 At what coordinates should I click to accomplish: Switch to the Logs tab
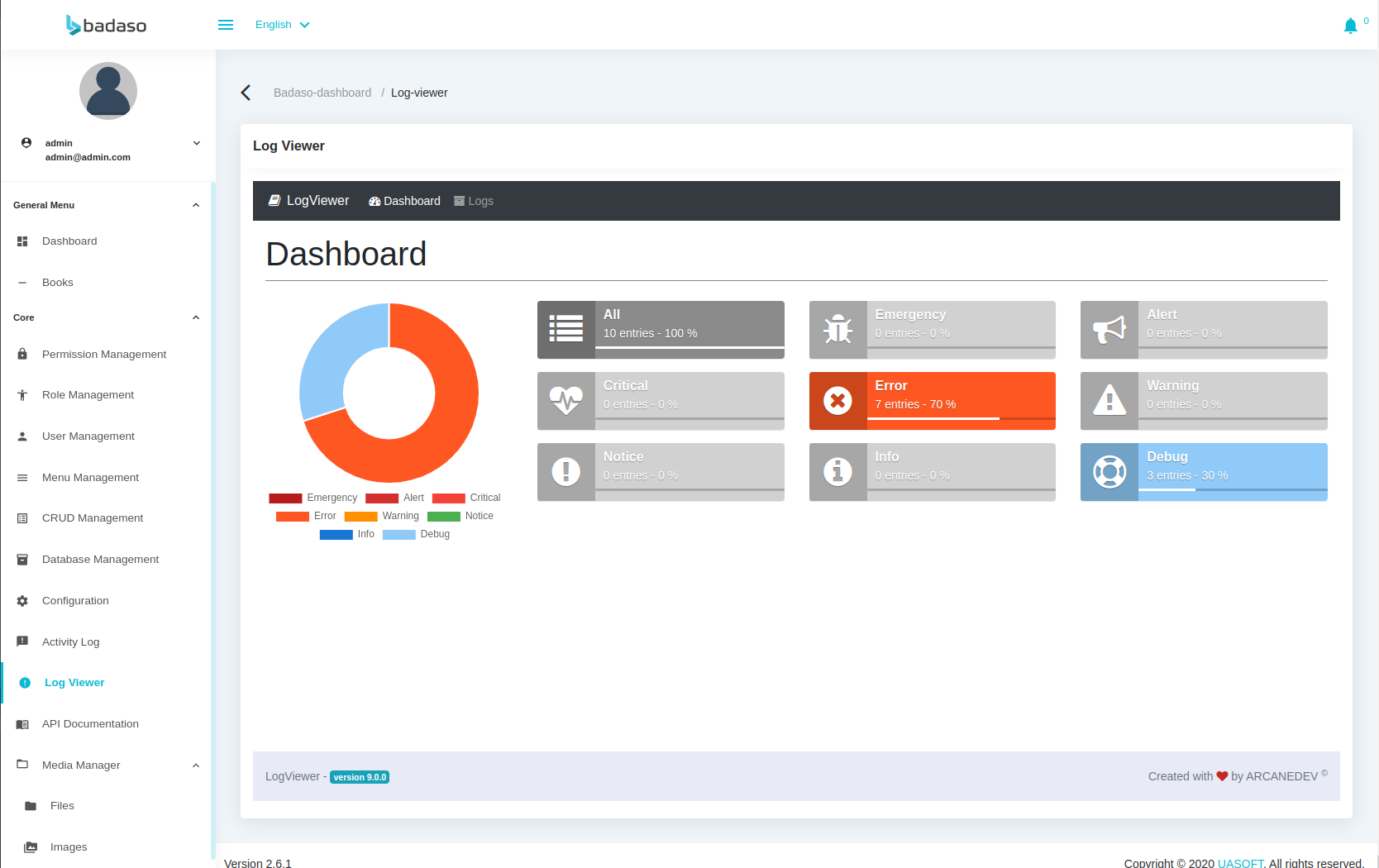click(474, 201)
